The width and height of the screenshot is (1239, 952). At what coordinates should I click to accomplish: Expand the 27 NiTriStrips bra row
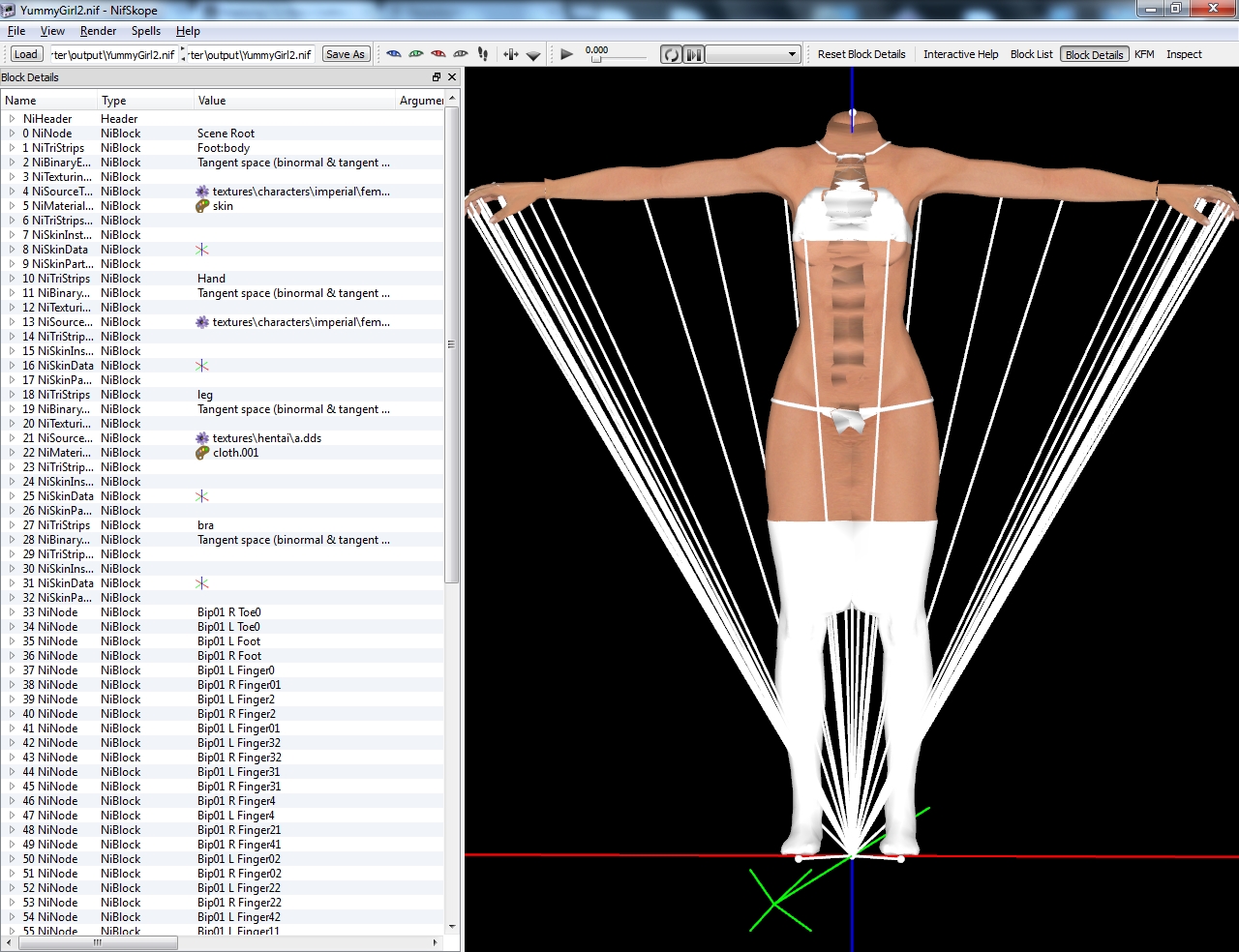point(12,525)
